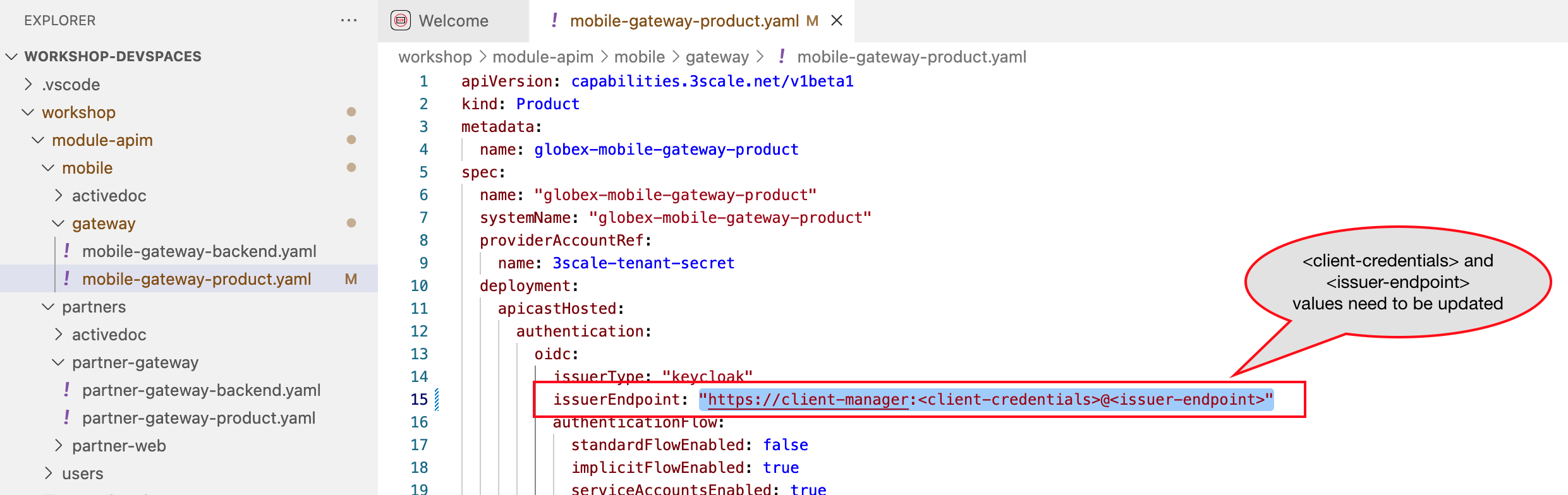Click 'globex-mobile-gateway-product' on line 4
The height and width of the screenshot is (495, 1568).
666,149
